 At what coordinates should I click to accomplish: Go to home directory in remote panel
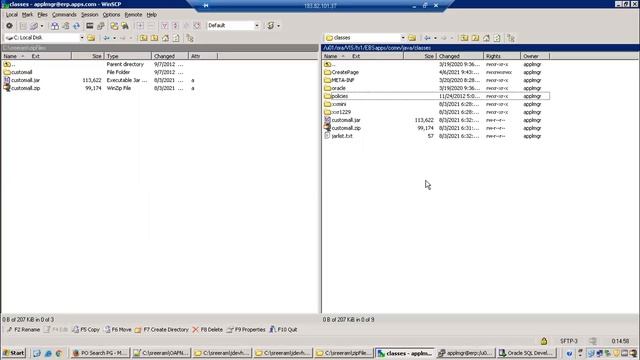tap(486, 38)
